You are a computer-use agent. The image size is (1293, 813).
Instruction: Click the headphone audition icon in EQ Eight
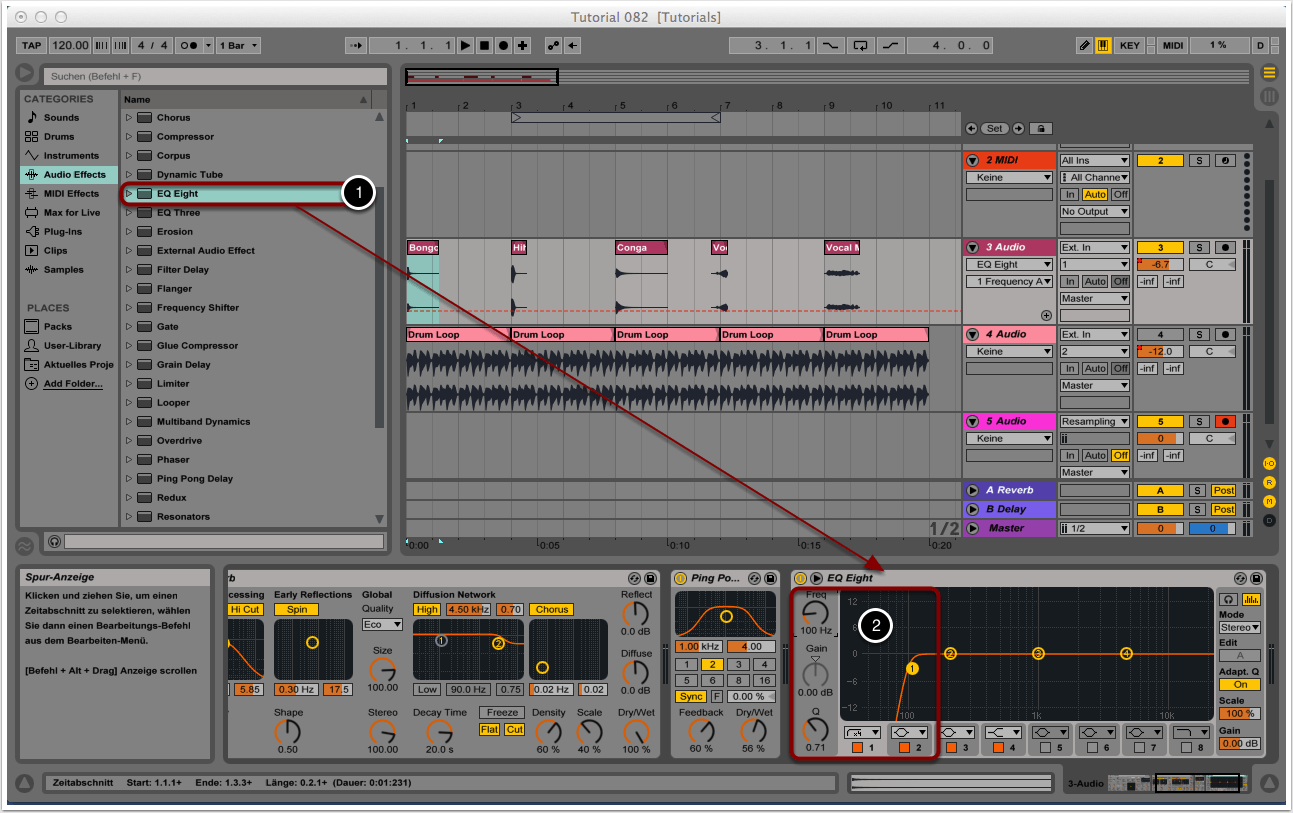point(1227,600)
